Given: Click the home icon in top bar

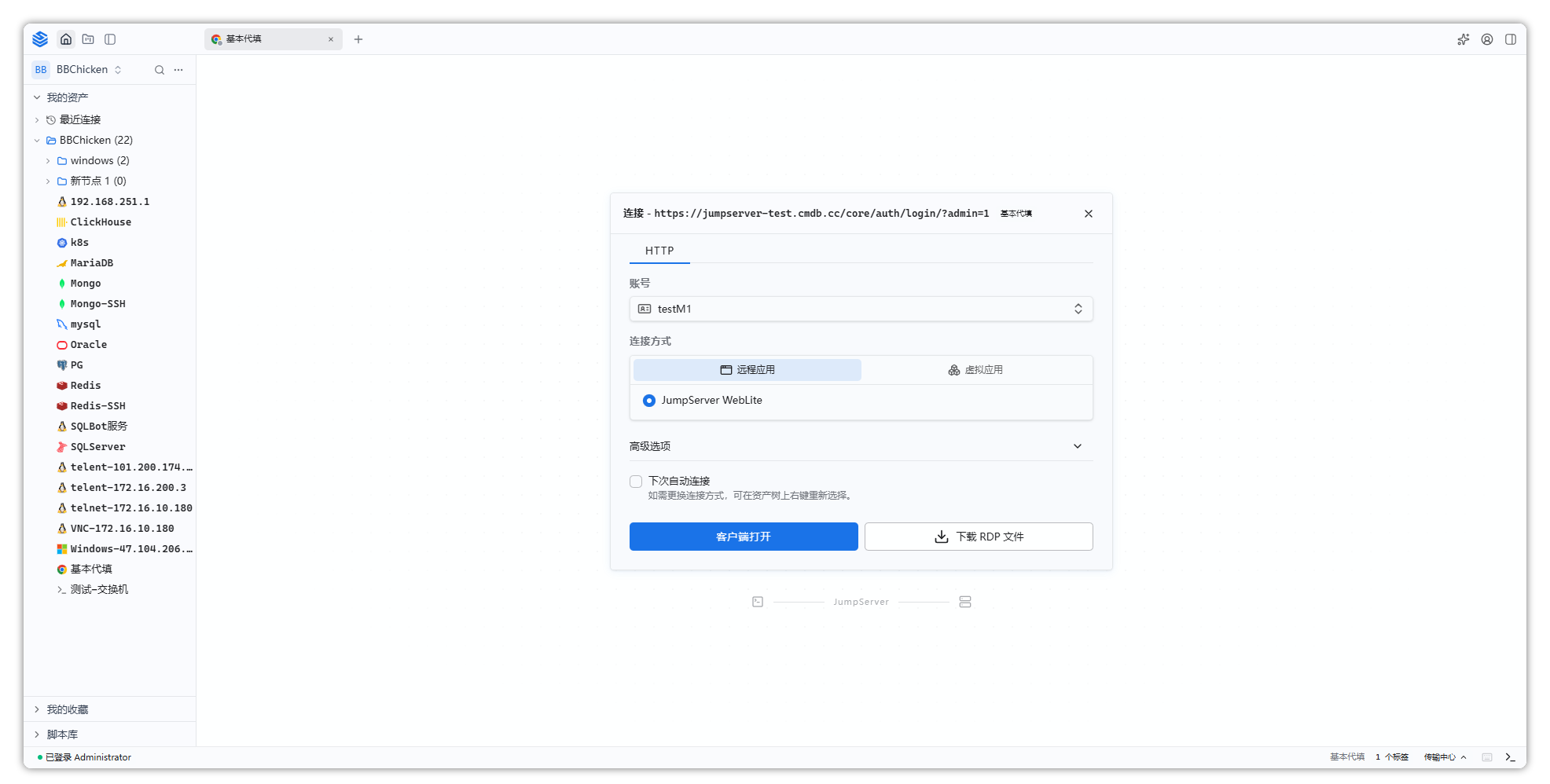Looking at the screenshot, I should (66, 39).
